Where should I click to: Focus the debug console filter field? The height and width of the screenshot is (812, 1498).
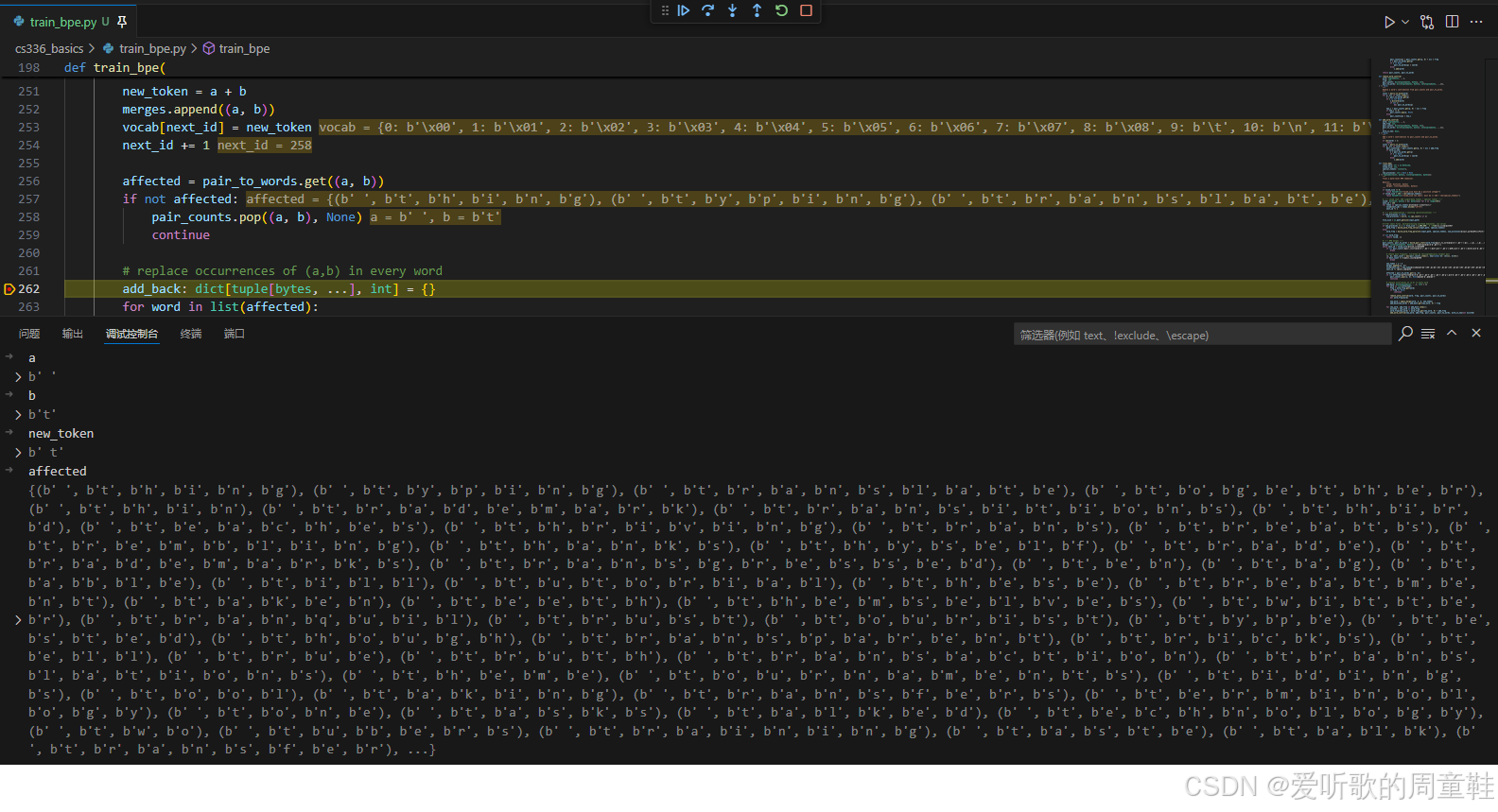point(1201,335)
